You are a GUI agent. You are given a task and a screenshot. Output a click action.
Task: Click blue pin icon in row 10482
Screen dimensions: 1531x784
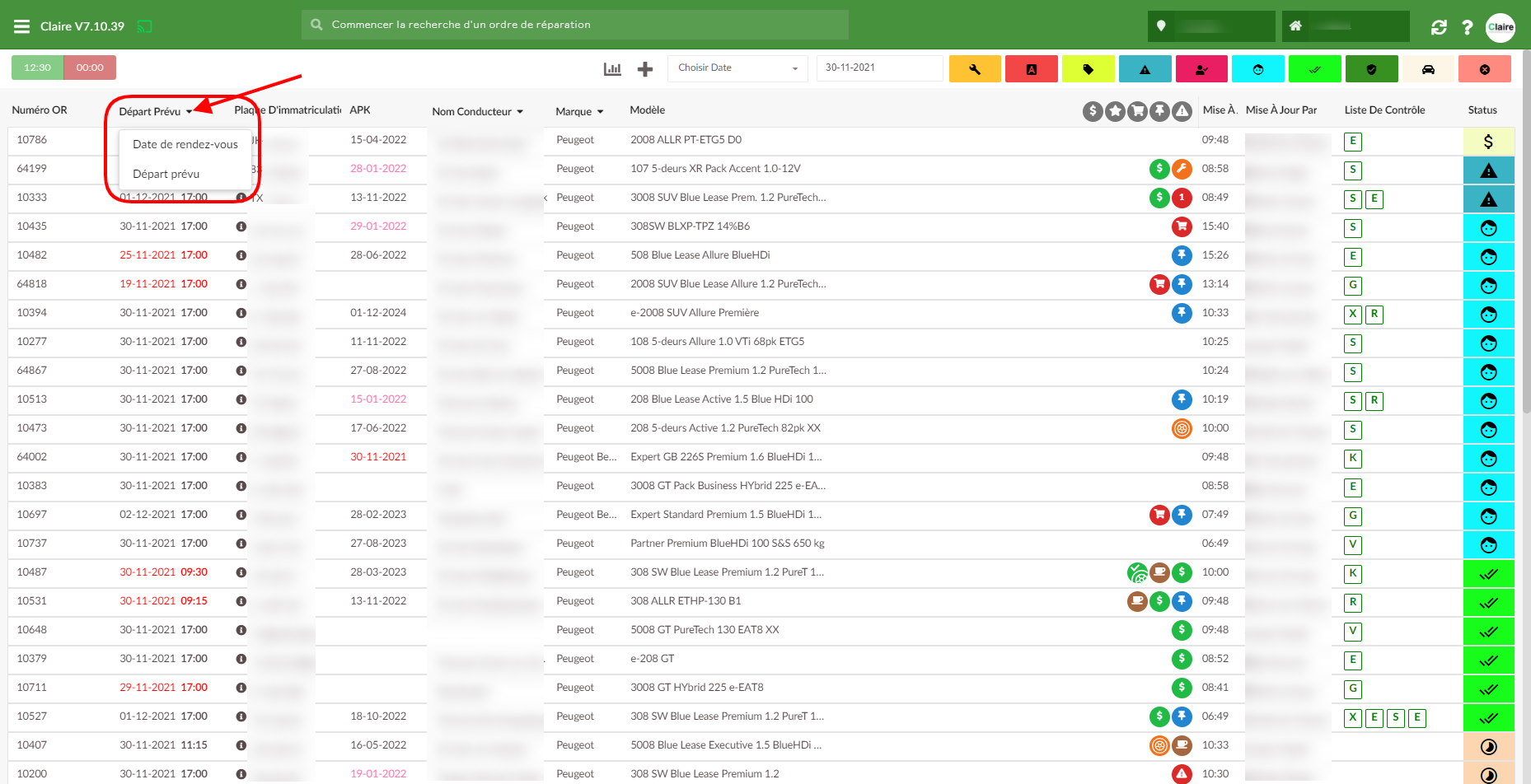(x=1182, y=255)
